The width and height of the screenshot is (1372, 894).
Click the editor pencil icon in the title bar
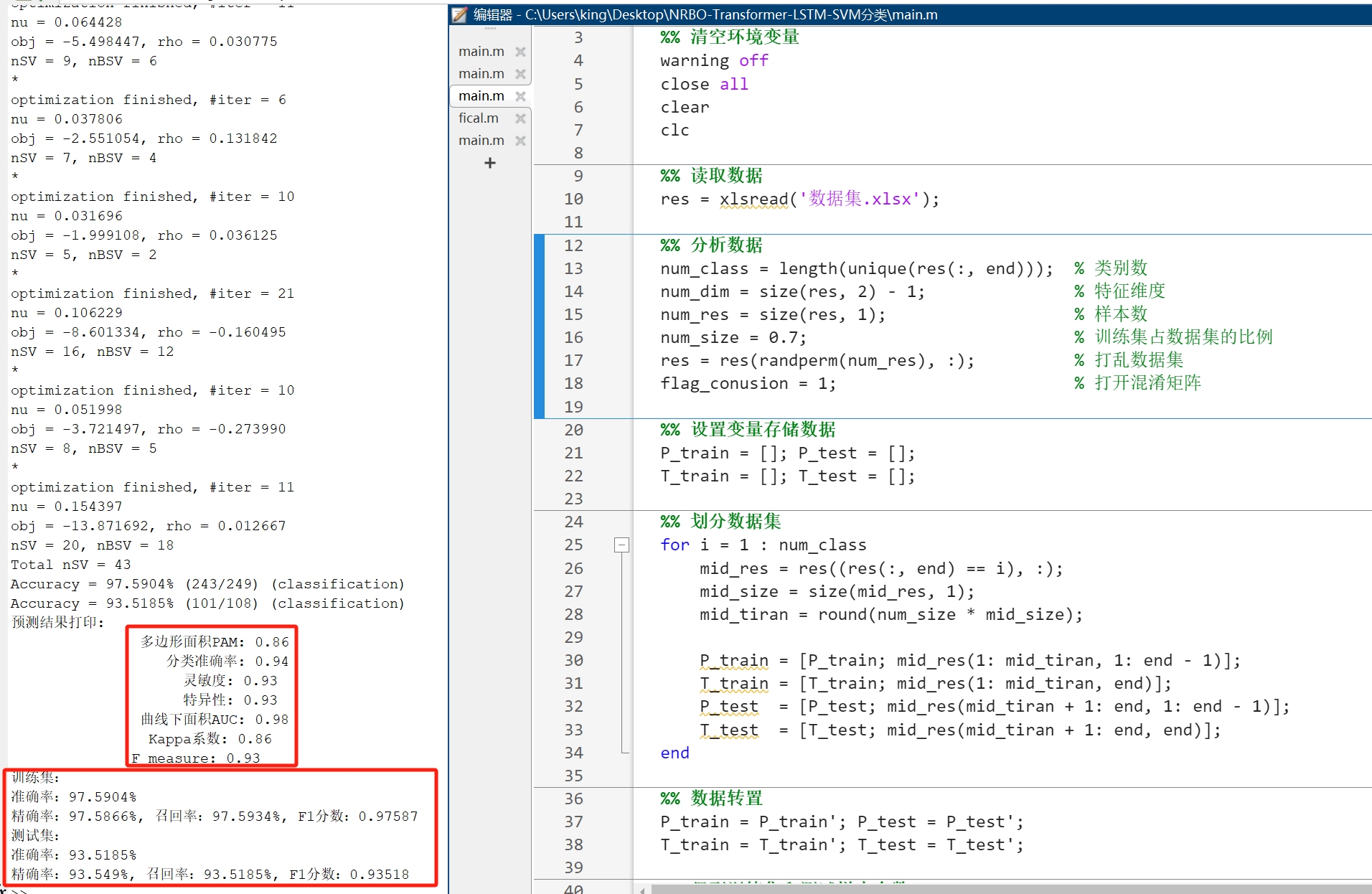(x=458, y=14)
